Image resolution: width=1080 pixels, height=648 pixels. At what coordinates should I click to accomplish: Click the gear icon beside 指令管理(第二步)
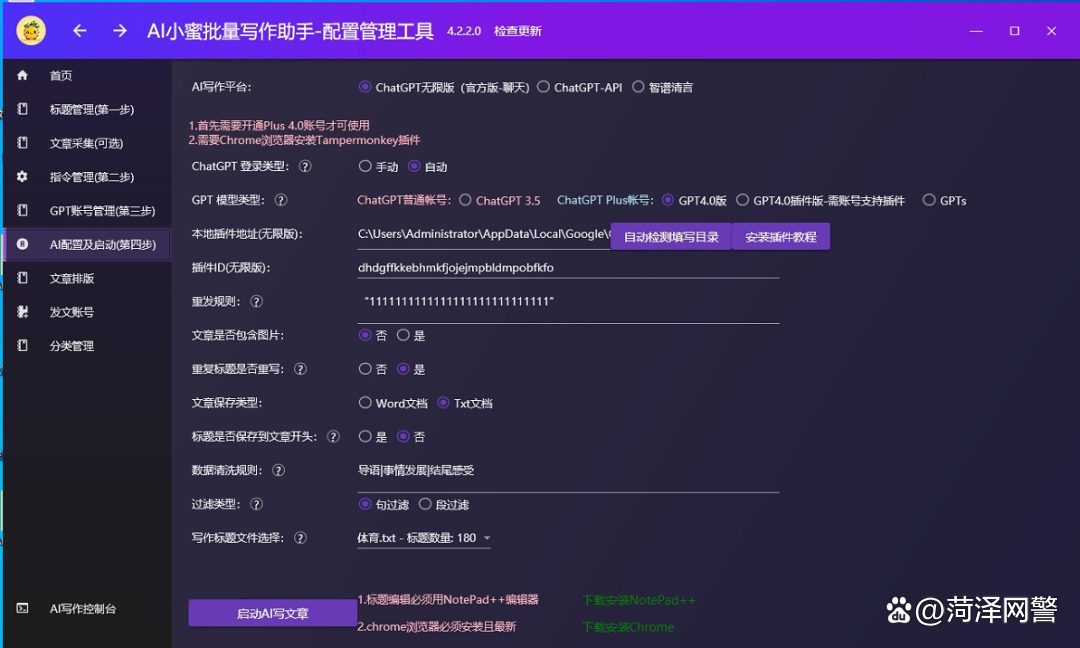23,176
